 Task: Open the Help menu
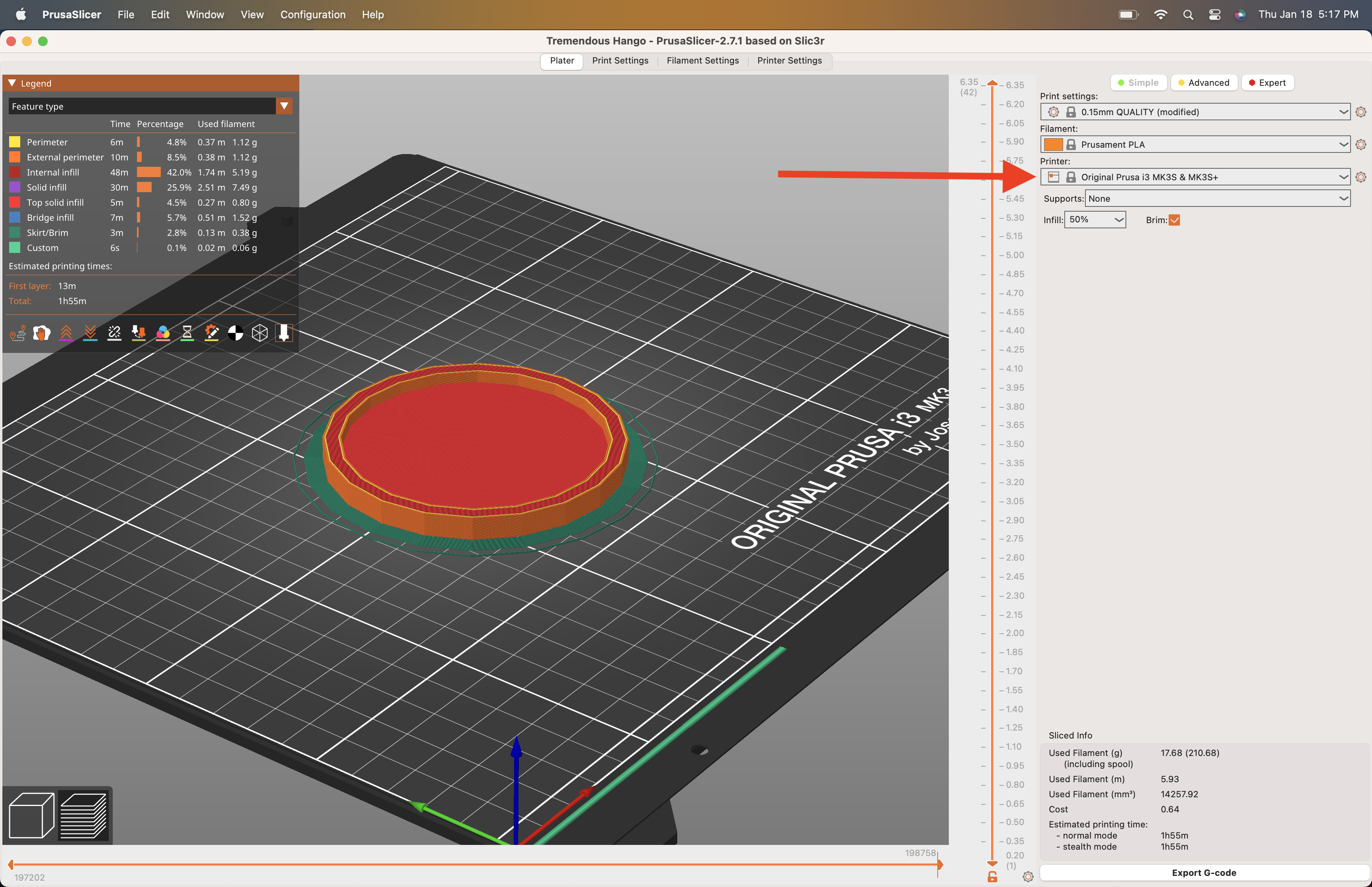[x=372, y=14]
